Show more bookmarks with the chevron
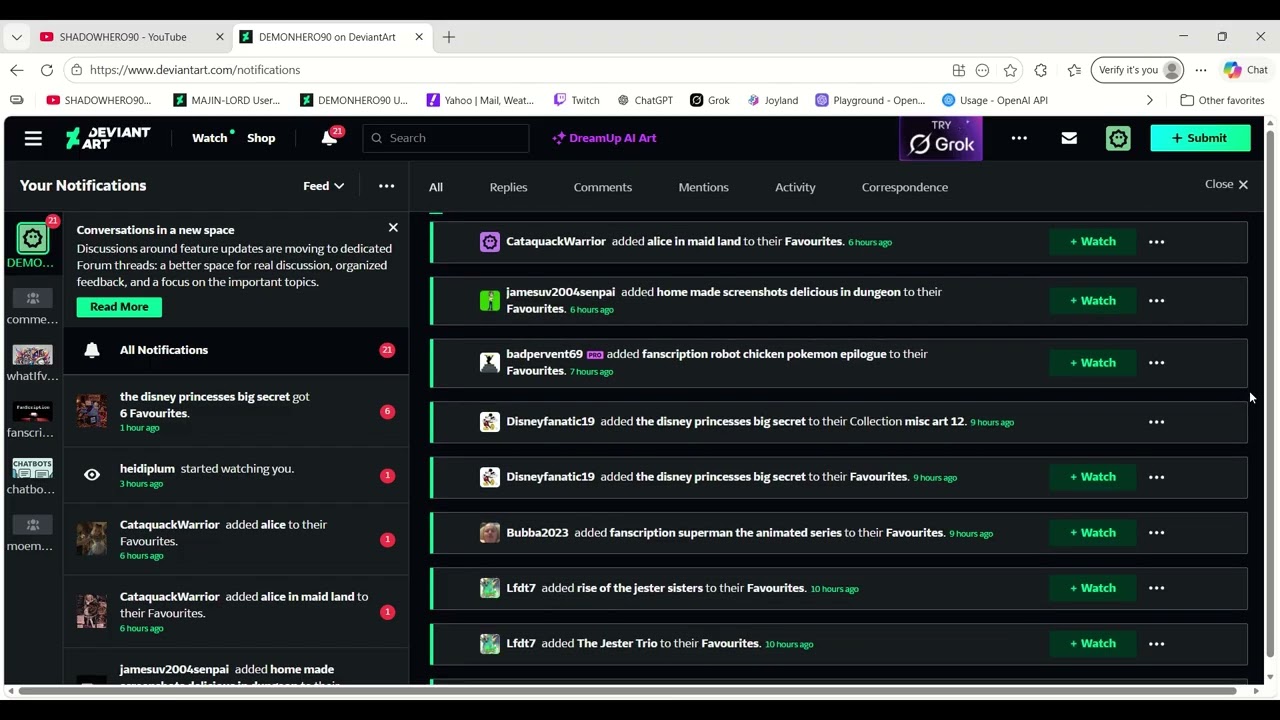Screen dimensions: 1280x720 tap(1149, 100)
